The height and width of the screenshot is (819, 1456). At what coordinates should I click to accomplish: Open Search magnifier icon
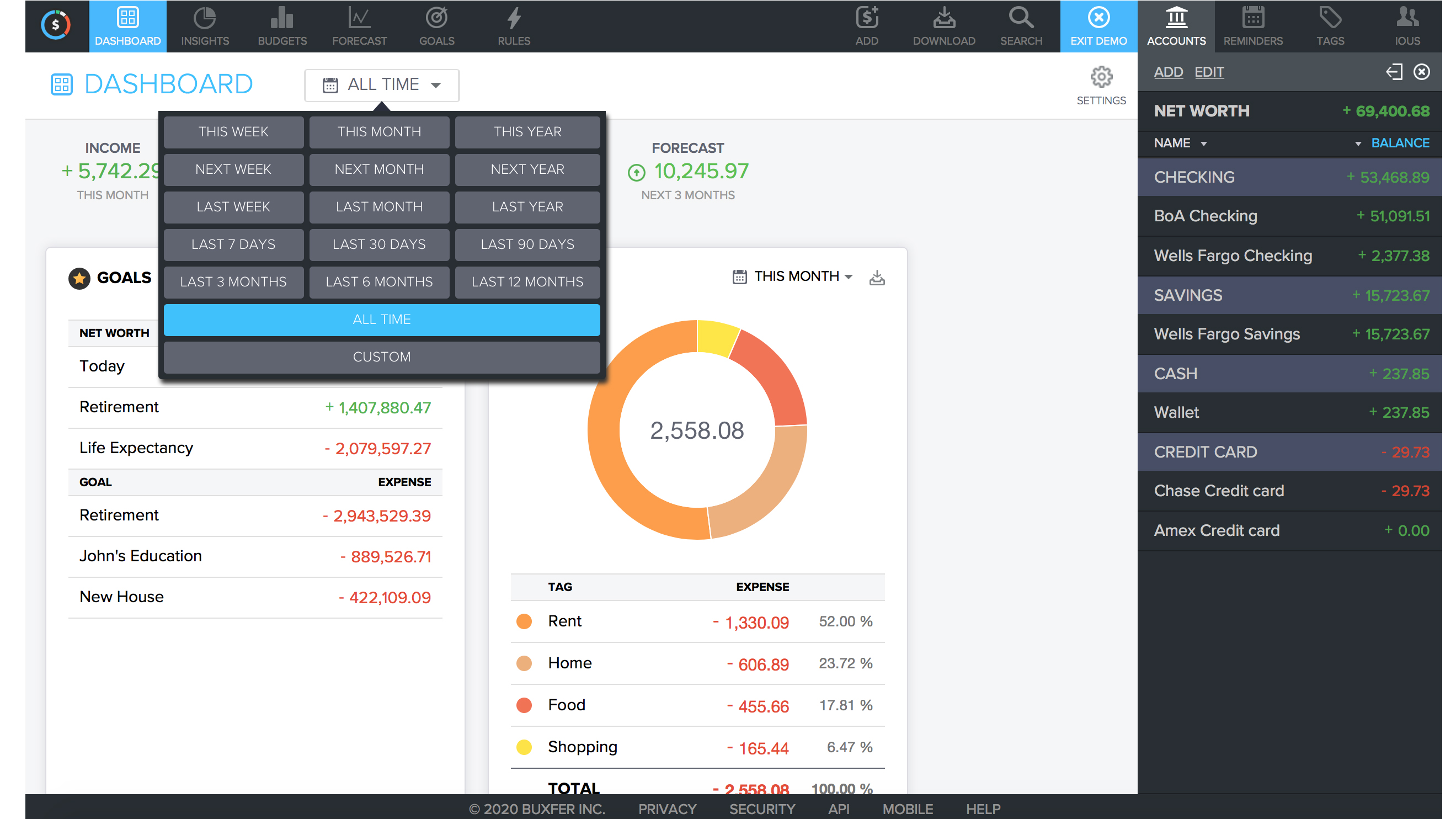(1021, 18)
